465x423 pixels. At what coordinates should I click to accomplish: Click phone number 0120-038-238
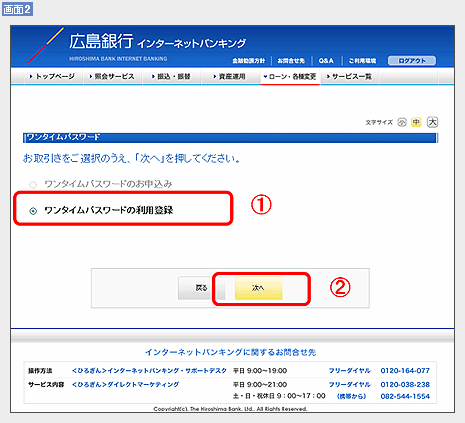(x=405, y=384)
